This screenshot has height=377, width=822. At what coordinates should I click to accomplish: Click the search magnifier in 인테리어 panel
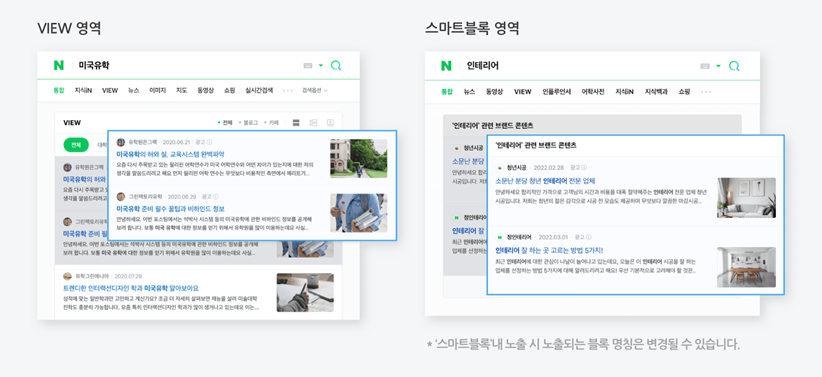pos(734,66)
